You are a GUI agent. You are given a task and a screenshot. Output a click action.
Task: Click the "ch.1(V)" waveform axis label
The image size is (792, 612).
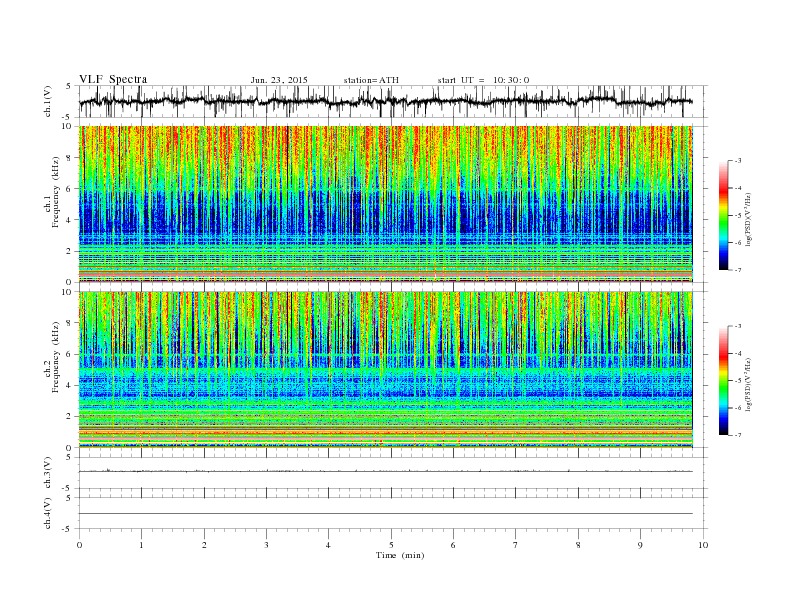(48, 101)
